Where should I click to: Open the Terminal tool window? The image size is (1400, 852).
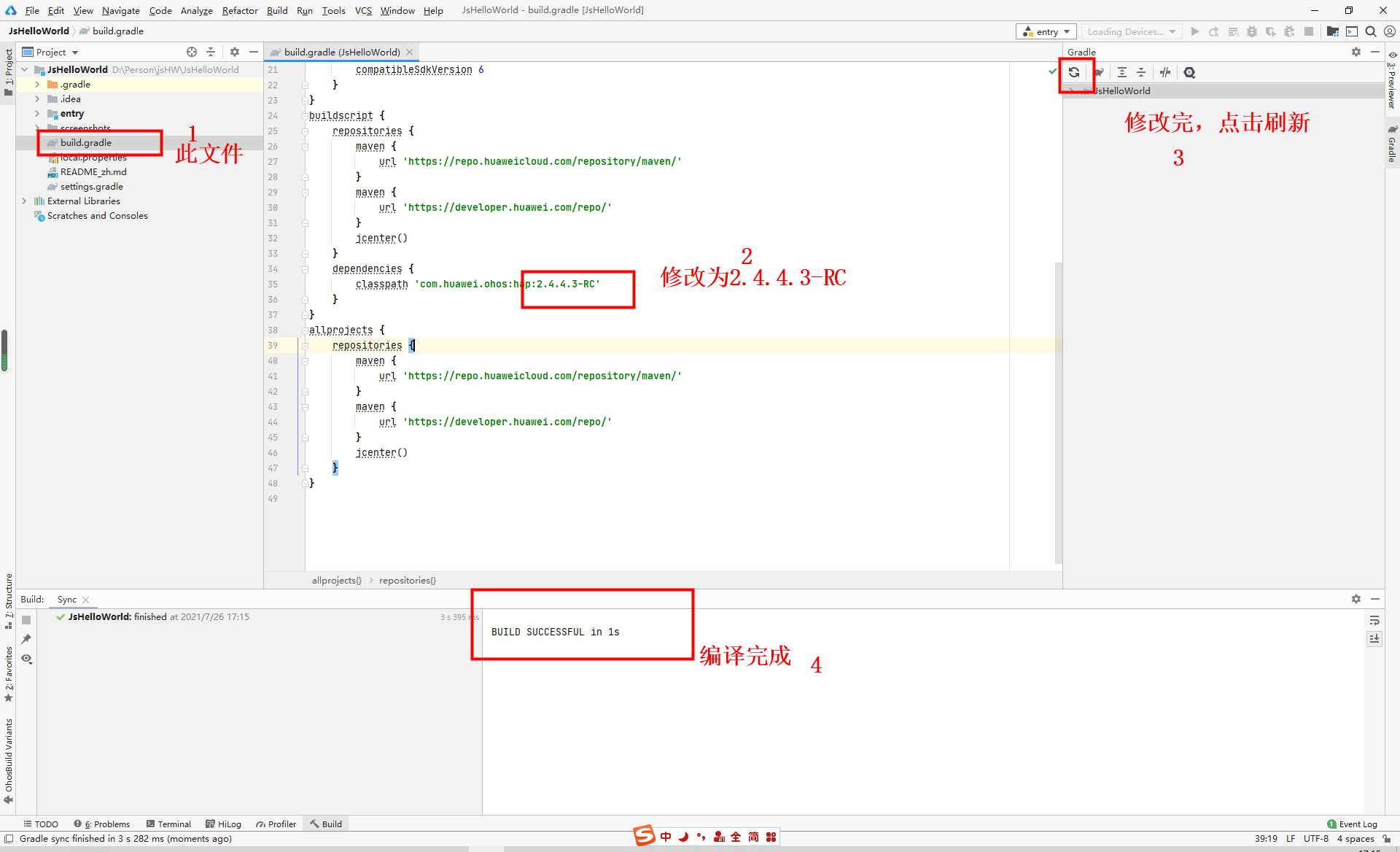click(168, 824)
